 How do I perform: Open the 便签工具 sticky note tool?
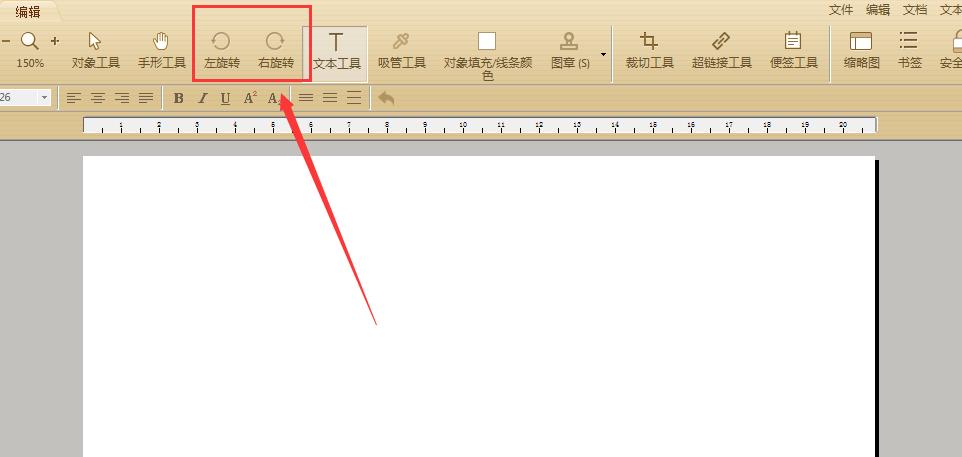point(793,50)
